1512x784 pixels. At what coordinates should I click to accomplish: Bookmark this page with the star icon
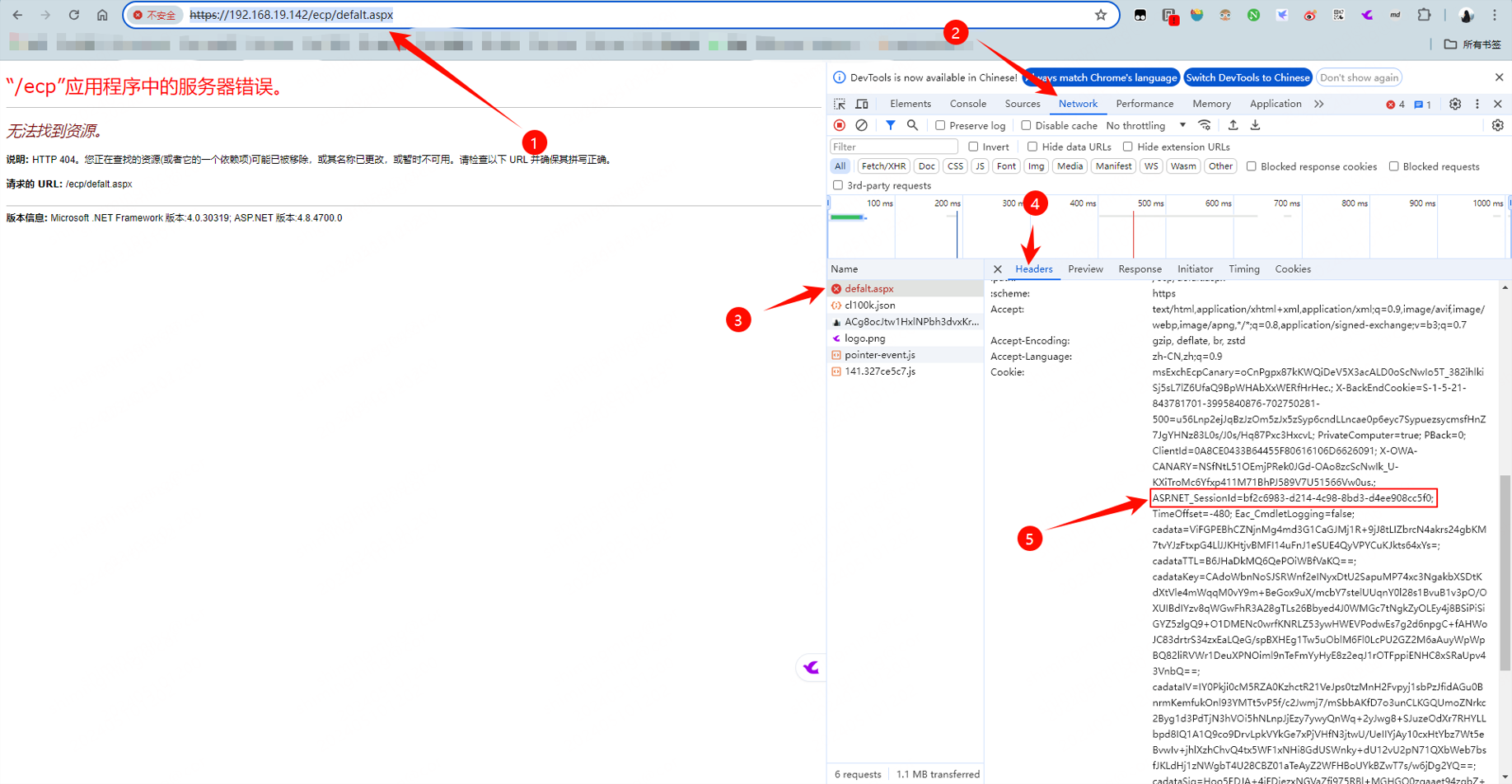pyautogui.click(x=1100, y=15)
